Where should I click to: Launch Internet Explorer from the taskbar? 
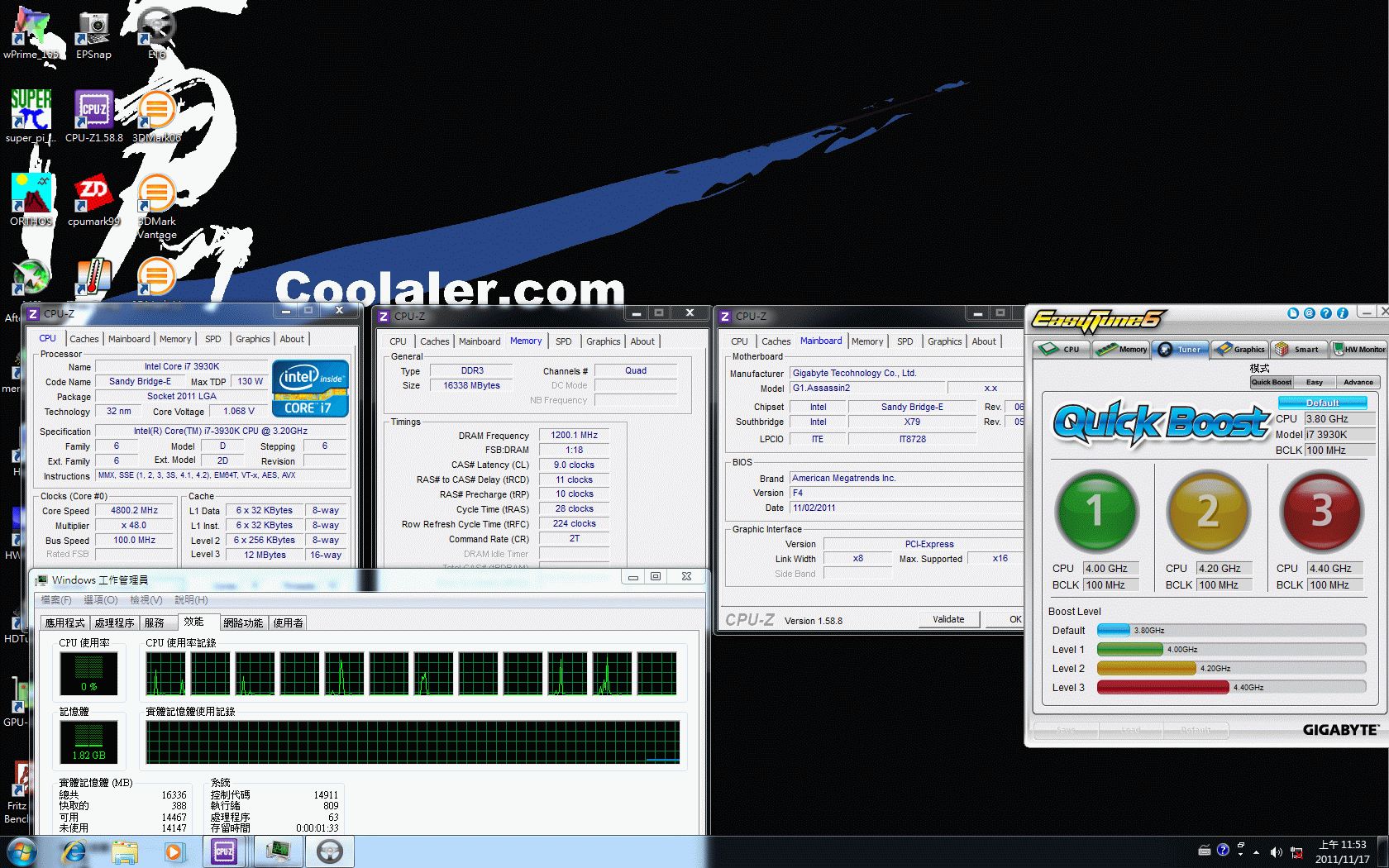click(74, 851)
